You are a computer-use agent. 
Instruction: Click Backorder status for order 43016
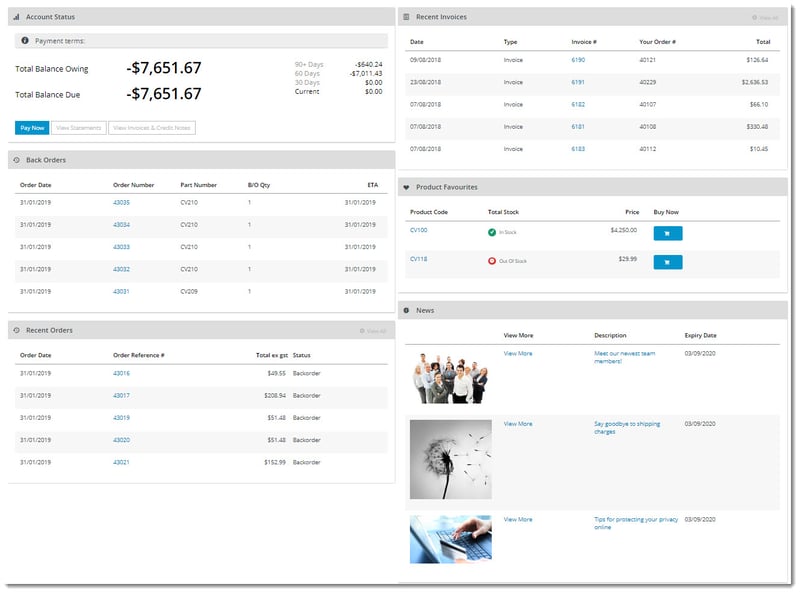[307, 374]
